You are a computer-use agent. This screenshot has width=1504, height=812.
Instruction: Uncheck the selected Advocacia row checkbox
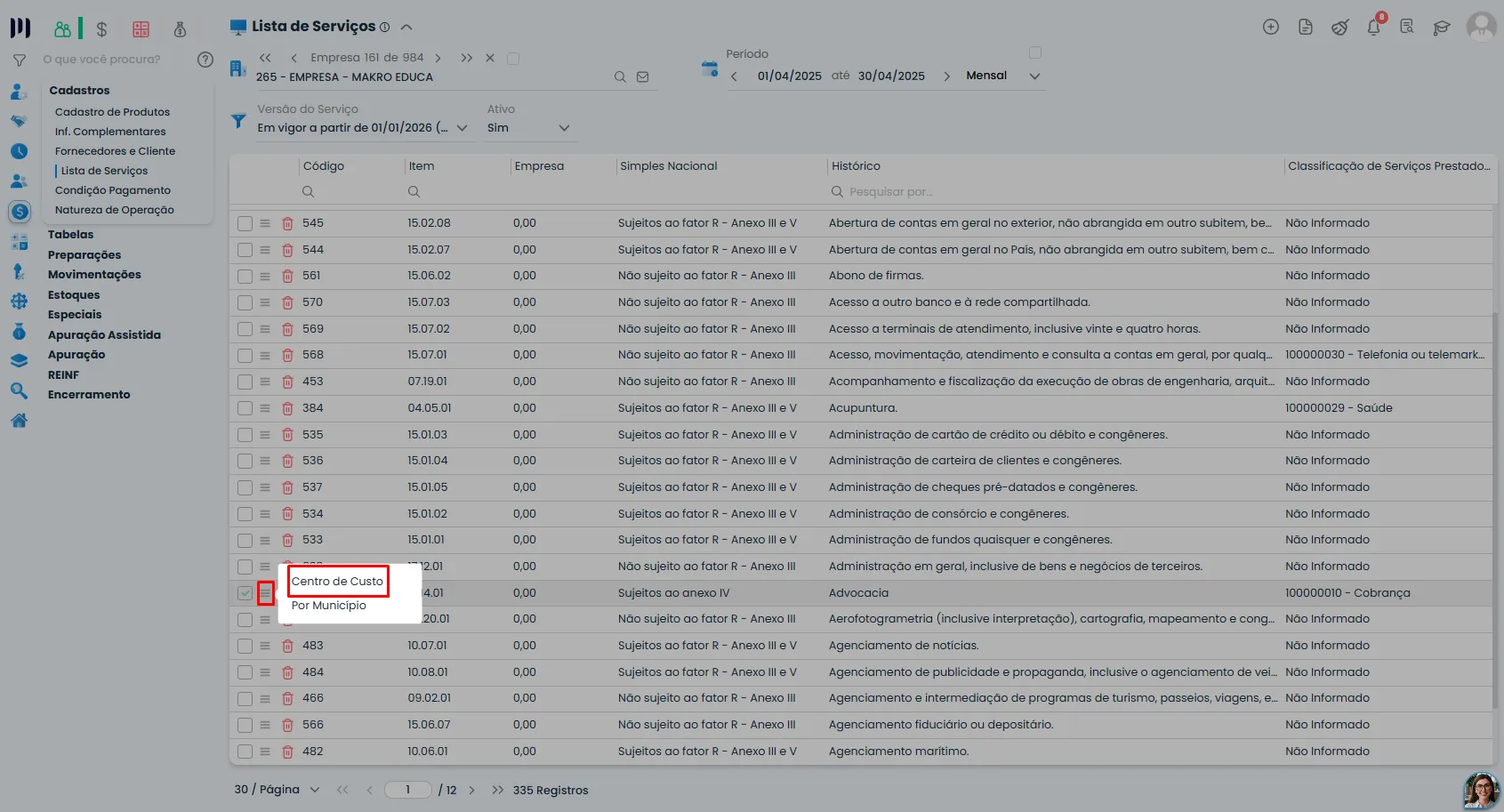[245, 593]
